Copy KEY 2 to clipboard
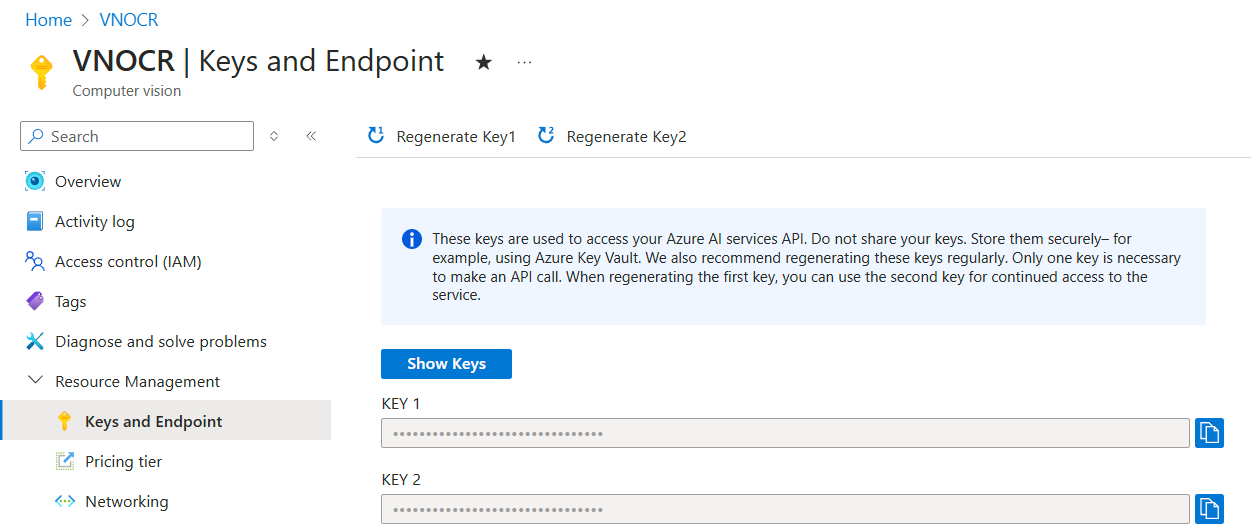The image size is (1251, 532). 1209,508
